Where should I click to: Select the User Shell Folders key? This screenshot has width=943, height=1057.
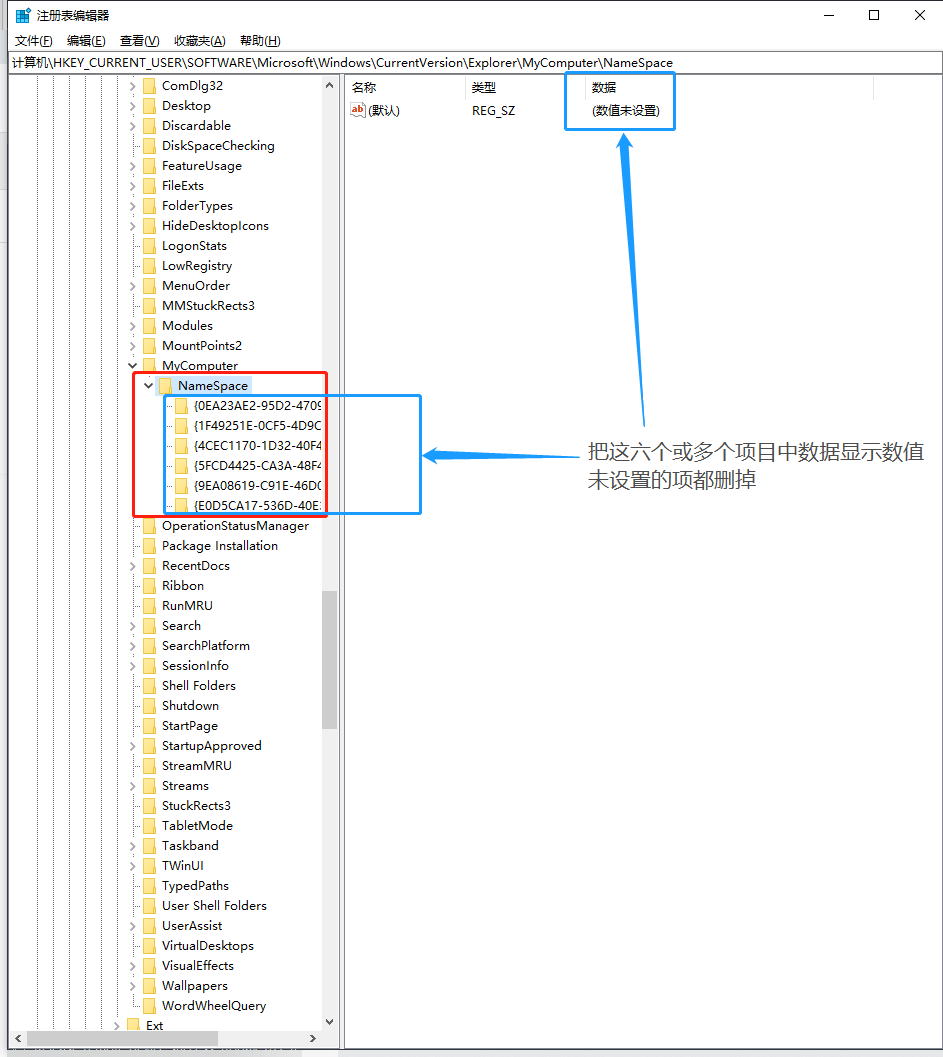pyautogui.click(x=214, y=906)
